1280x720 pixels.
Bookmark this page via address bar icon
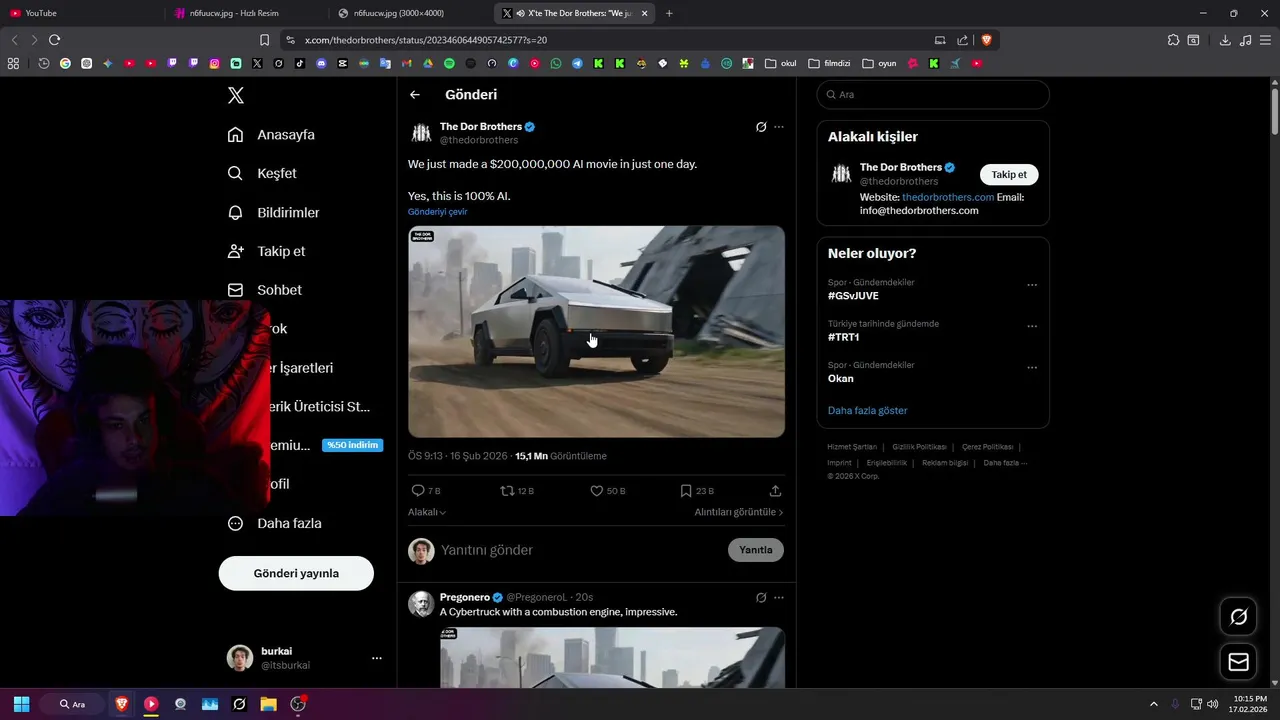[x=264, y=40]
